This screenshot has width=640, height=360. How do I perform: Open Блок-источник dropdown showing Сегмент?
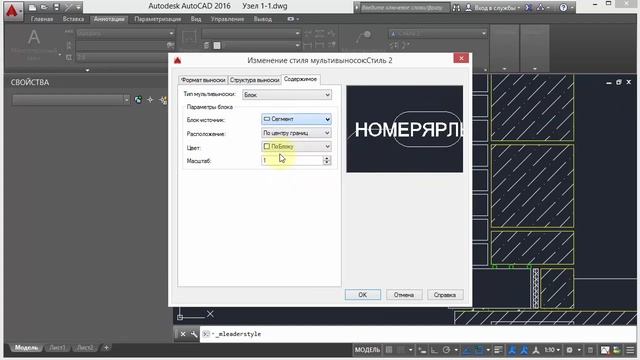point(296,119)
